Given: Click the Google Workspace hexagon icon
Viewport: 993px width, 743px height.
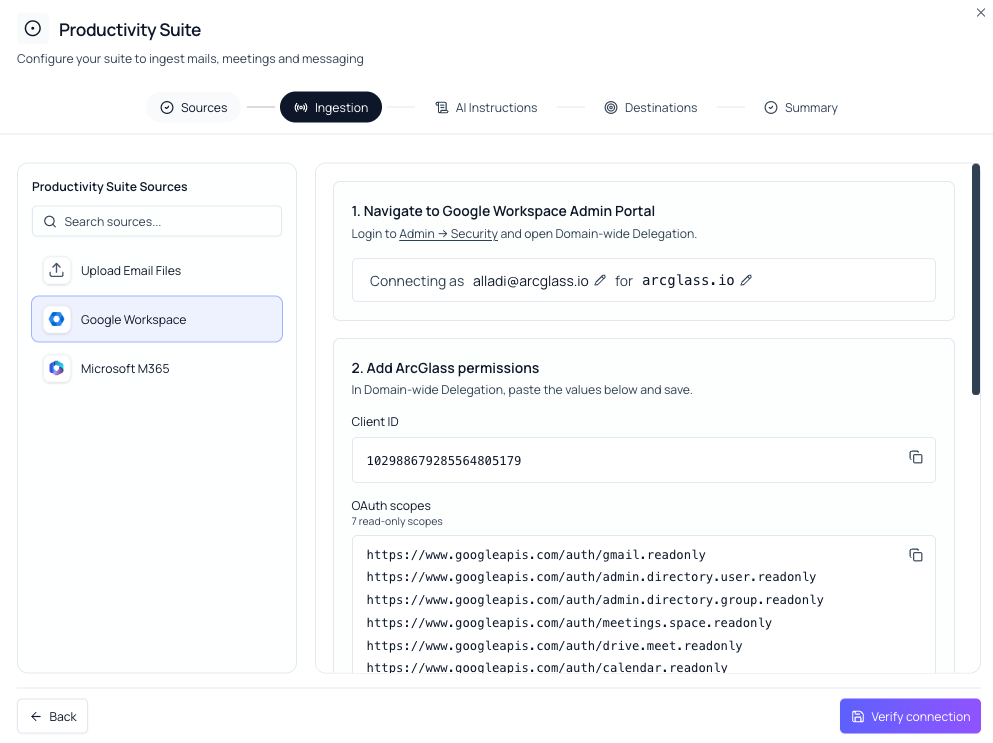Looking at the screenshot, I should [56, 319].
